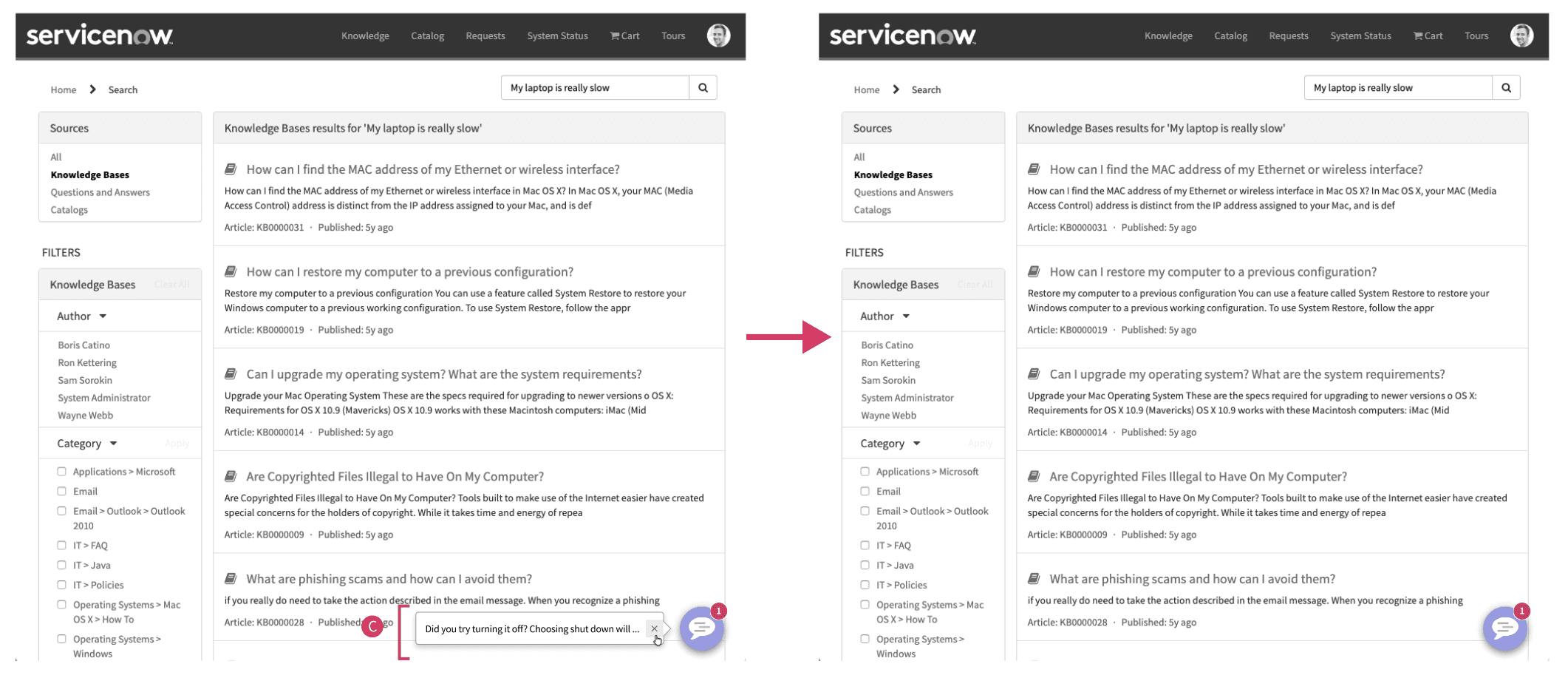Click the breadcrumb chevron after Home, right screenshot
Image resolution: width=1568 pixels, height=695 pixels.
(x=896, y=89)
